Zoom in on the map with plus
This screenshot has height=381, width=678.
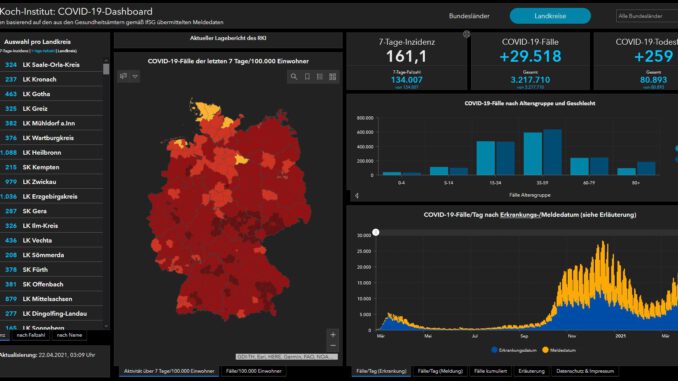click(x=333, y=335)
